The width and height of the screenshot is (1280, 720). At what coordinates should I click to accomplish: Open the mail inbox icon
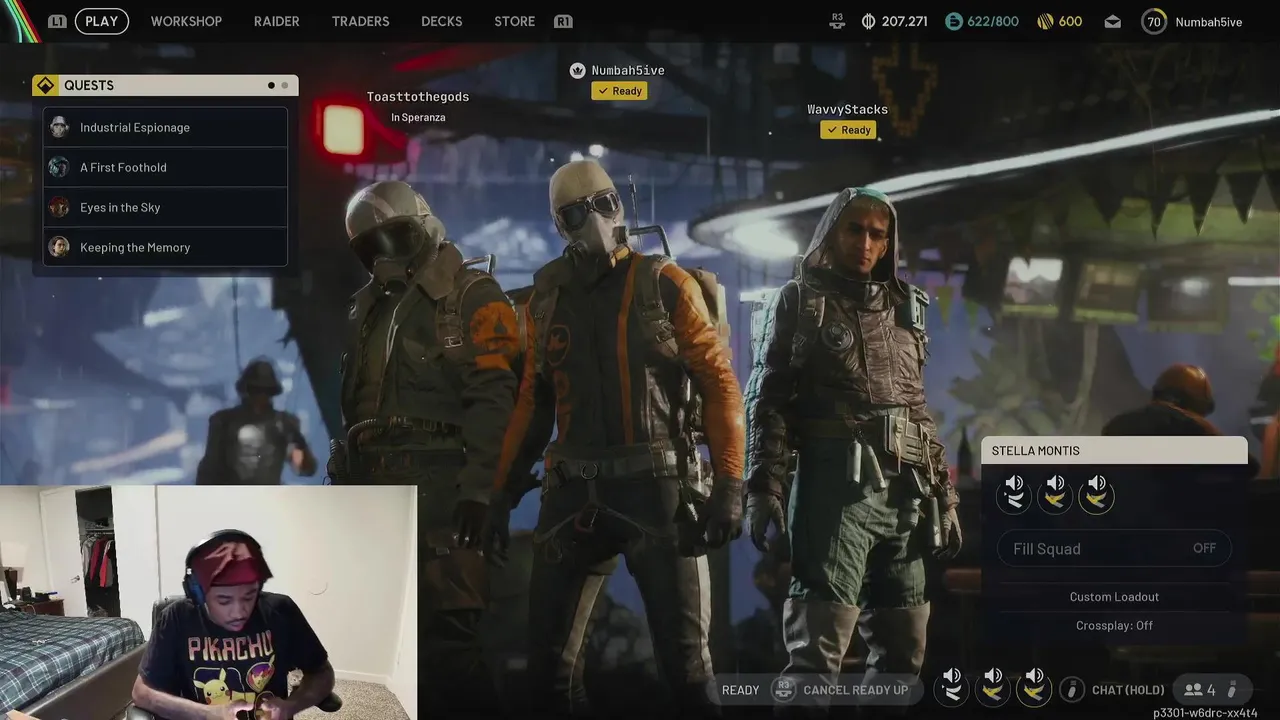[1113, 22]
